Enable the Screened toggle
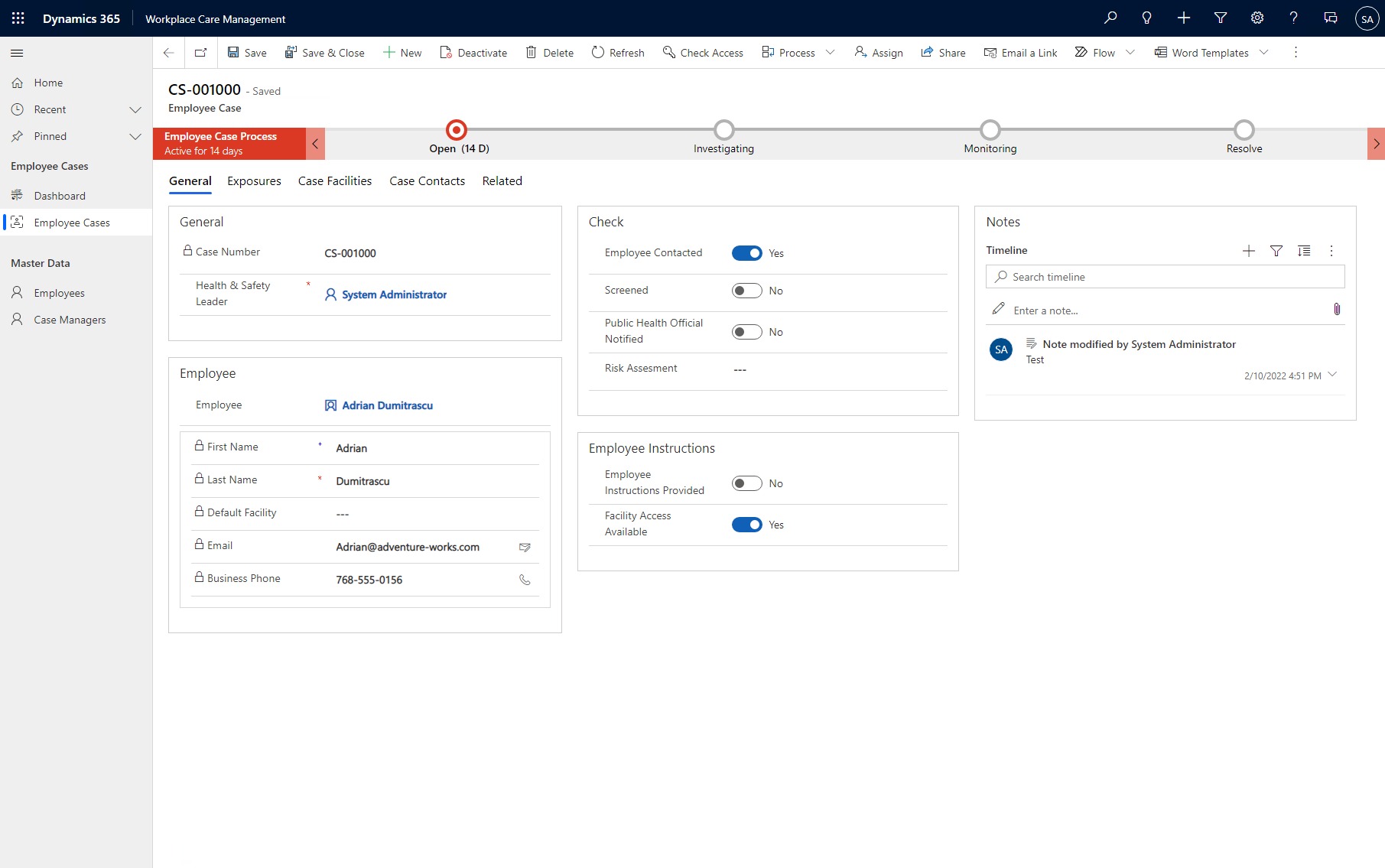Viewport: 1385px width, 868px height. coord(746,291)
